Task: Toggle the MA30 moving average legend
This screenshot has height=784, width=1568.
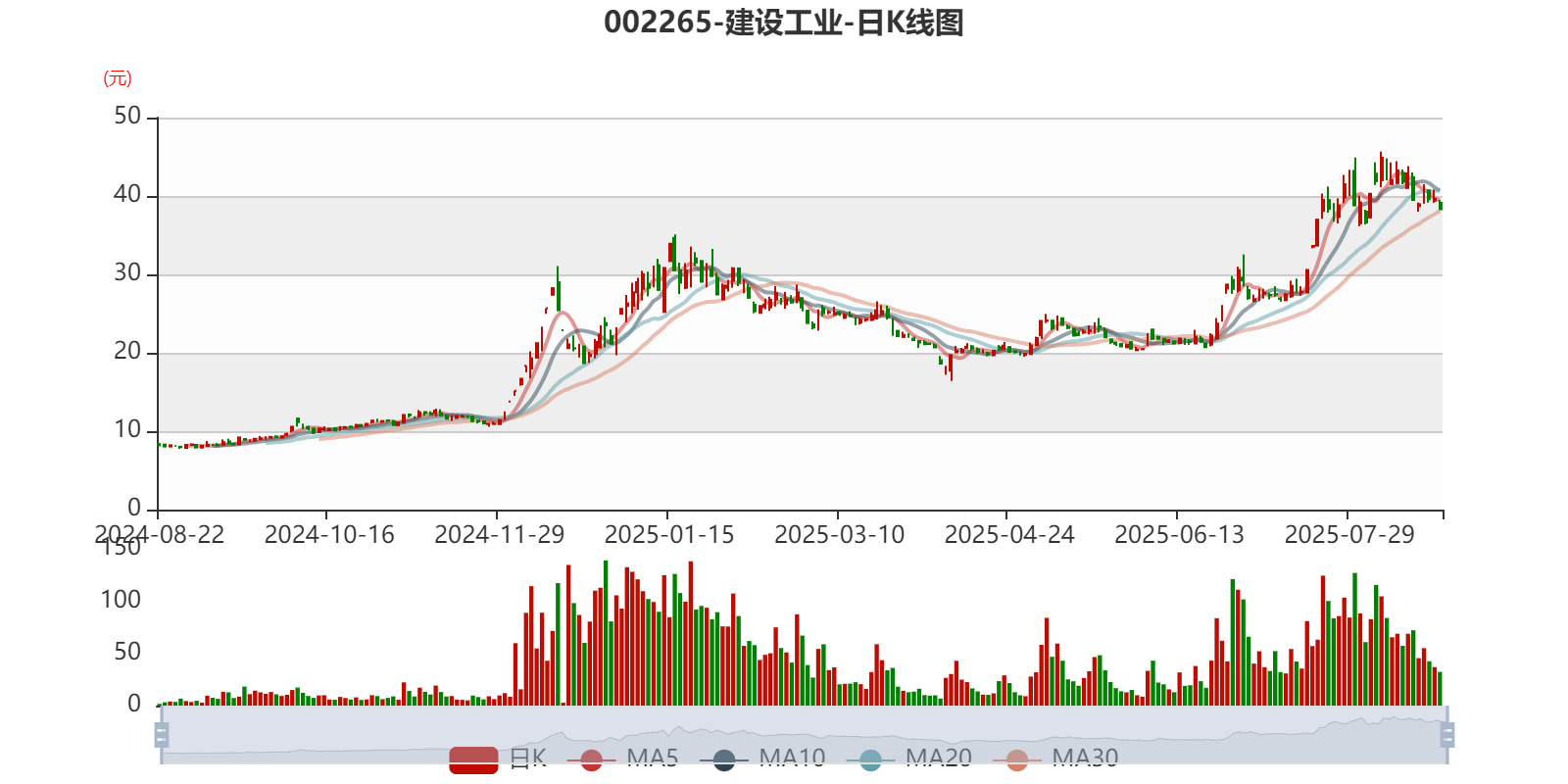Action: point(1055,759)
